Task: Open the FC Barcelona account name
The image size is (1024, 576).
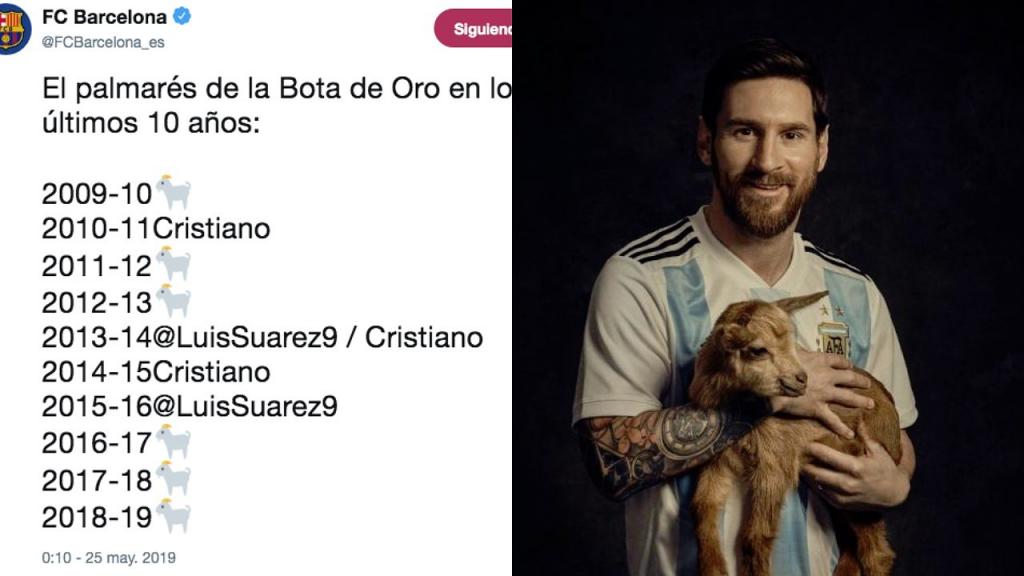Action: point(104,17)
